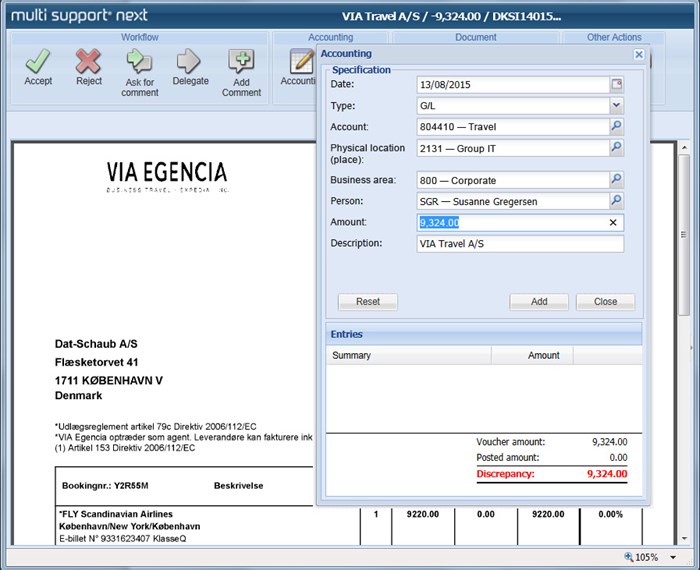Click the multi support next logo
The image size is (700, 570).
[x=79, y=16]
